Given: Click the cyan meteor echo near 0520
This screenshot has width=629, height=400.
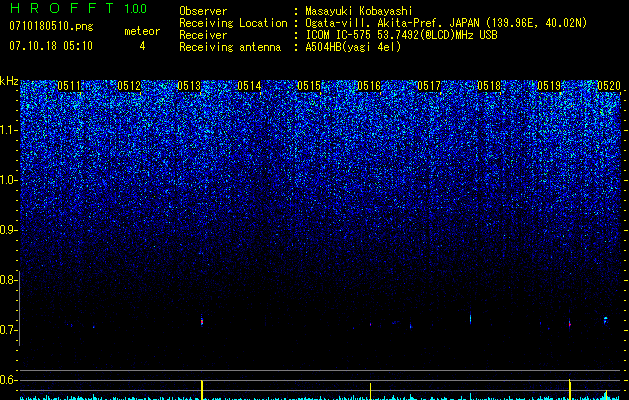Looking at the screenshot, I should 606,320.
